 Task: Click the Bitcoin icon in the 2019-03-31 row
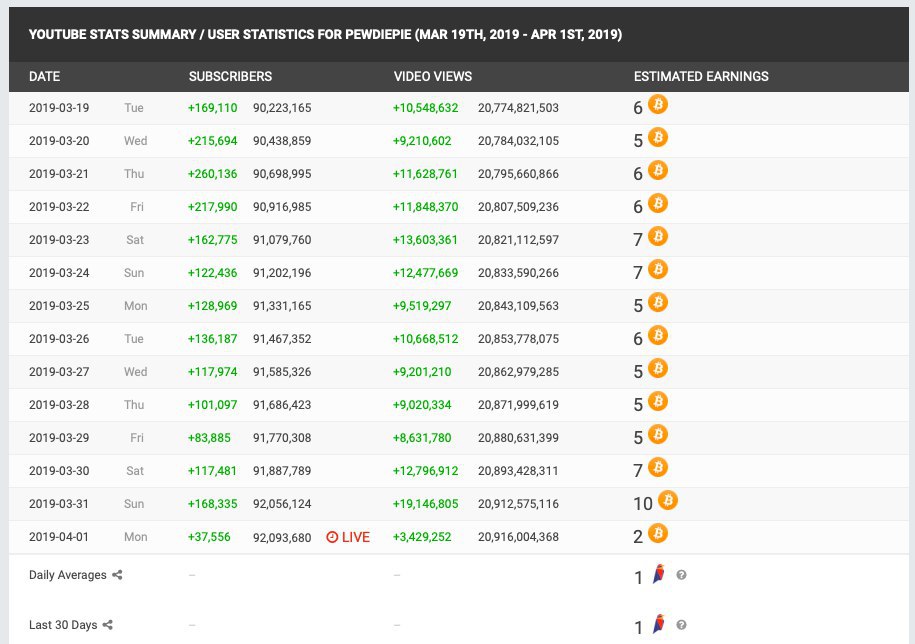click(668, 500)
